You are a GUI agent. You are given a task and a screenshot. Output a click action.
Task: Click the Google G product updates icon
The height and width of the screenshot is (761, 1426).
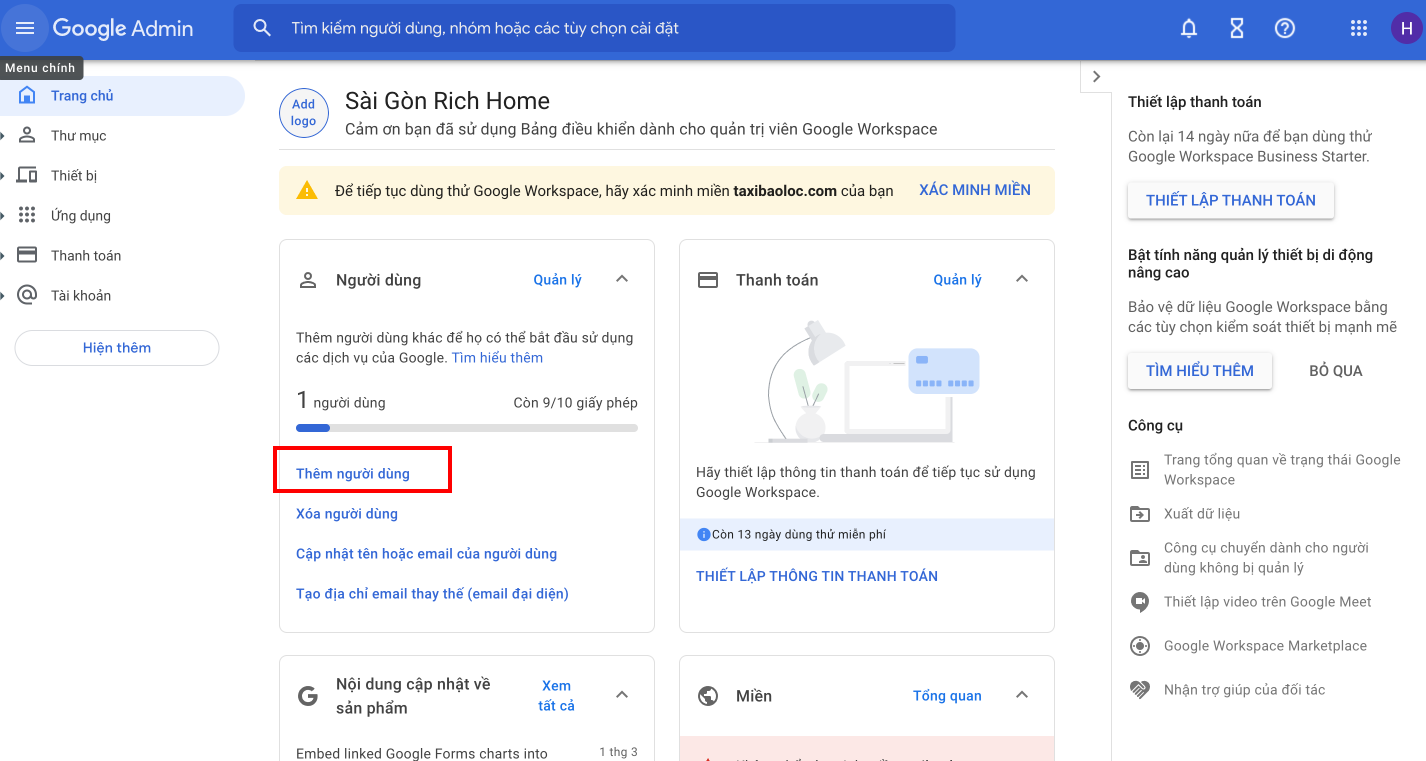pos(308,696)
